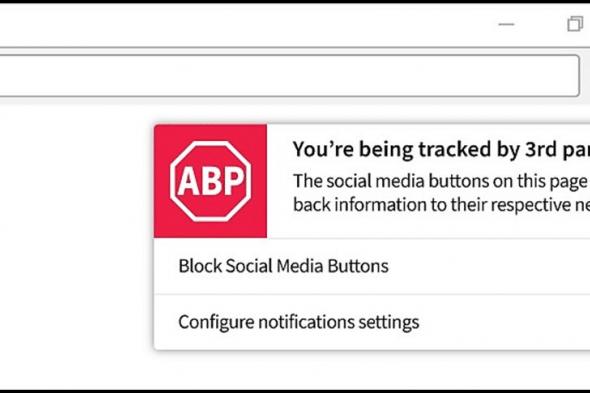This screenshot has width=590, height=393.
Task: Click the "back information" line in the notification
Action: tap(441, 205)
